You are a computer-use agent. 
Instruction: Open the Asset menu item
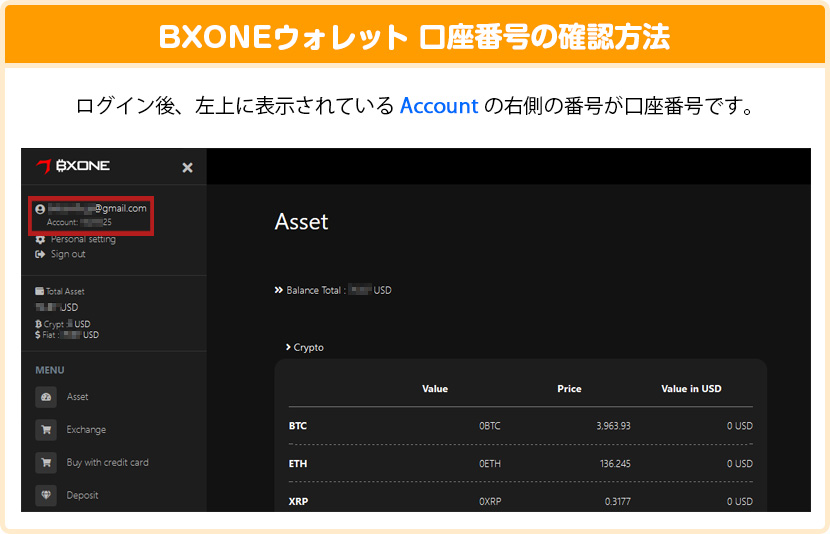(77, 397)
